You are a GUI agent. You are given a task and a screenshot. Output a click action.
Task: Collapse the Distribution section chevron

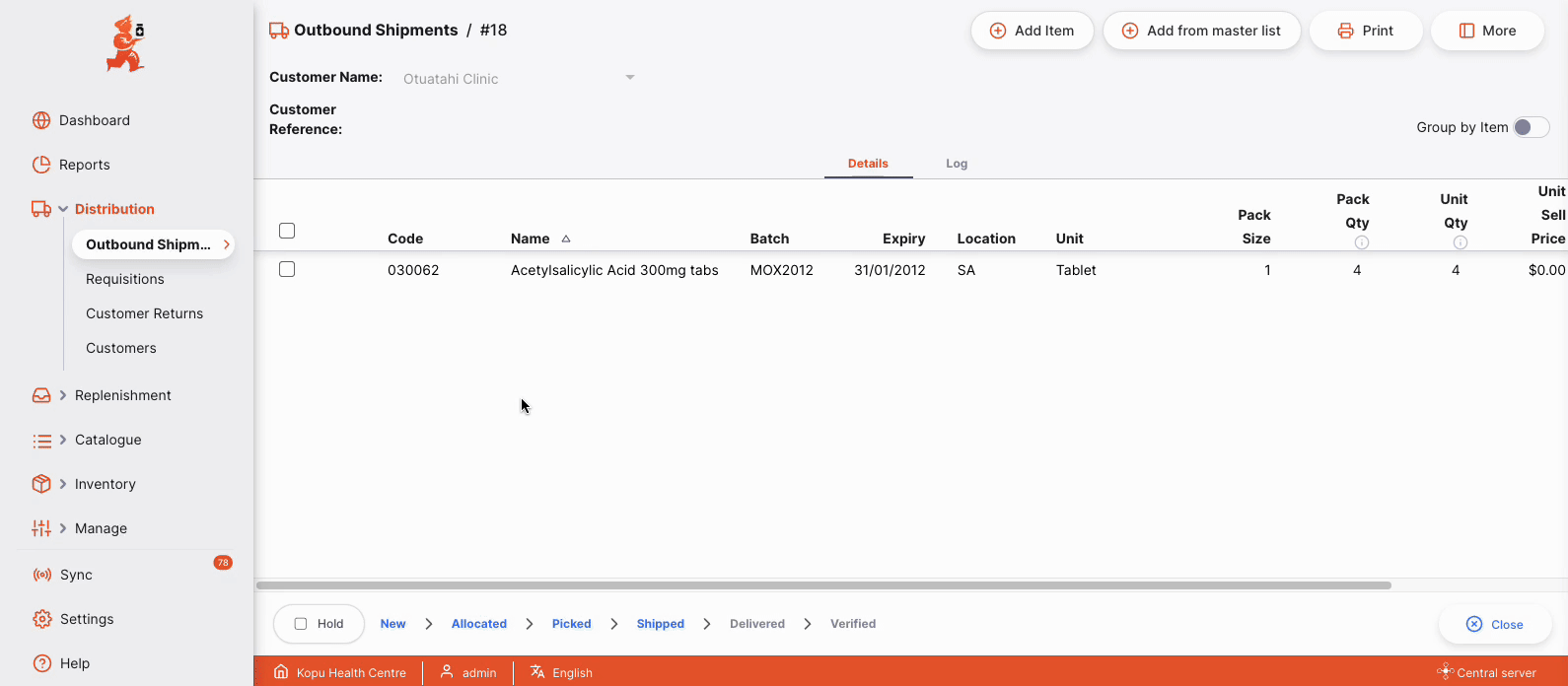(63, 209)
